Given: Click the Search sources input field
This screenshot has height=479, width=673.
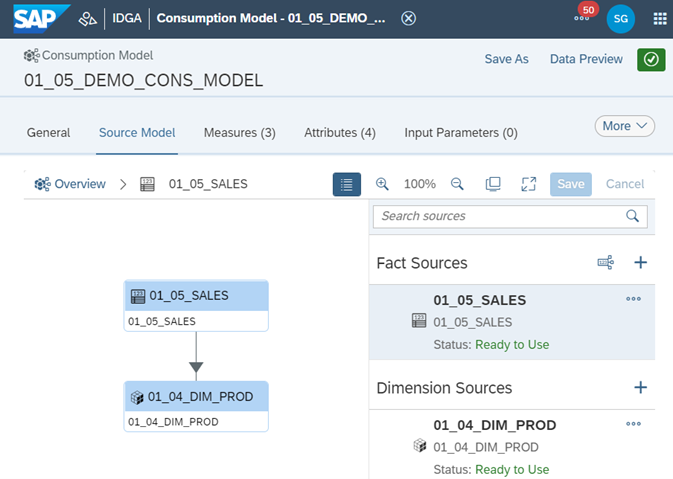Looking at the screenshot, I should [500, 216].
